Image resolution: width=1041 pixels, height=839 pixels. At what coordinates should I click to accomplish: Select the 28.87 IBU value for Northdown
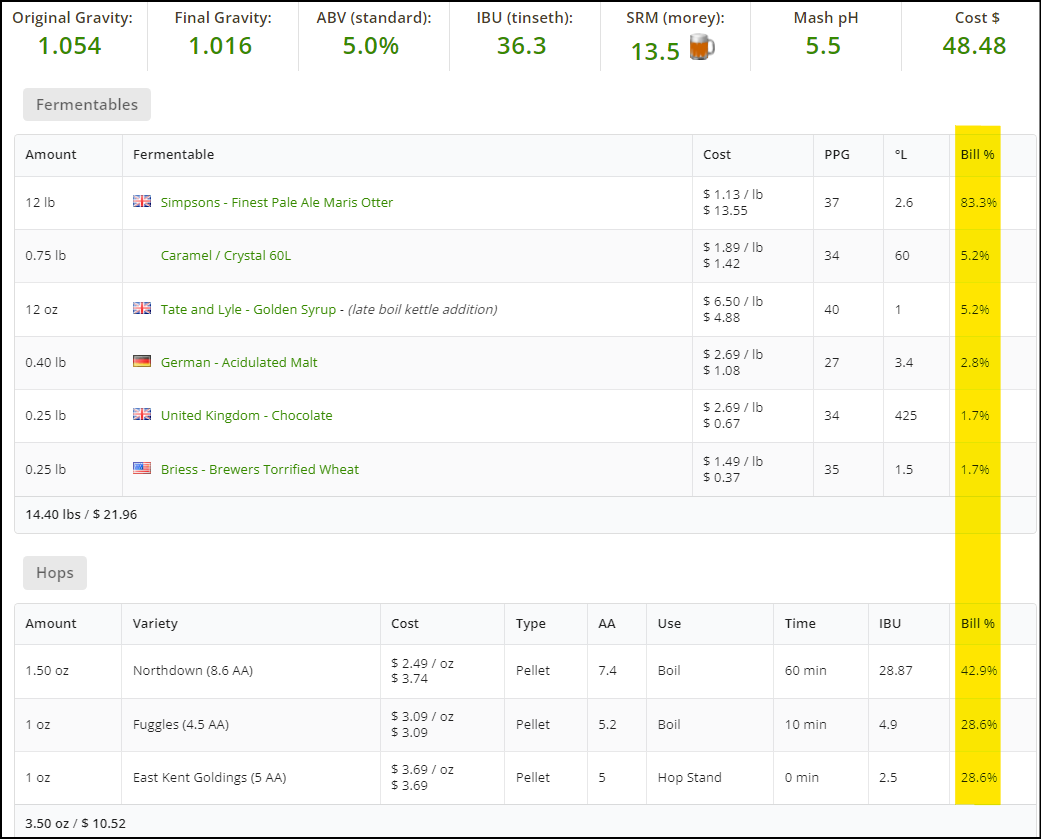coord(896,670)
